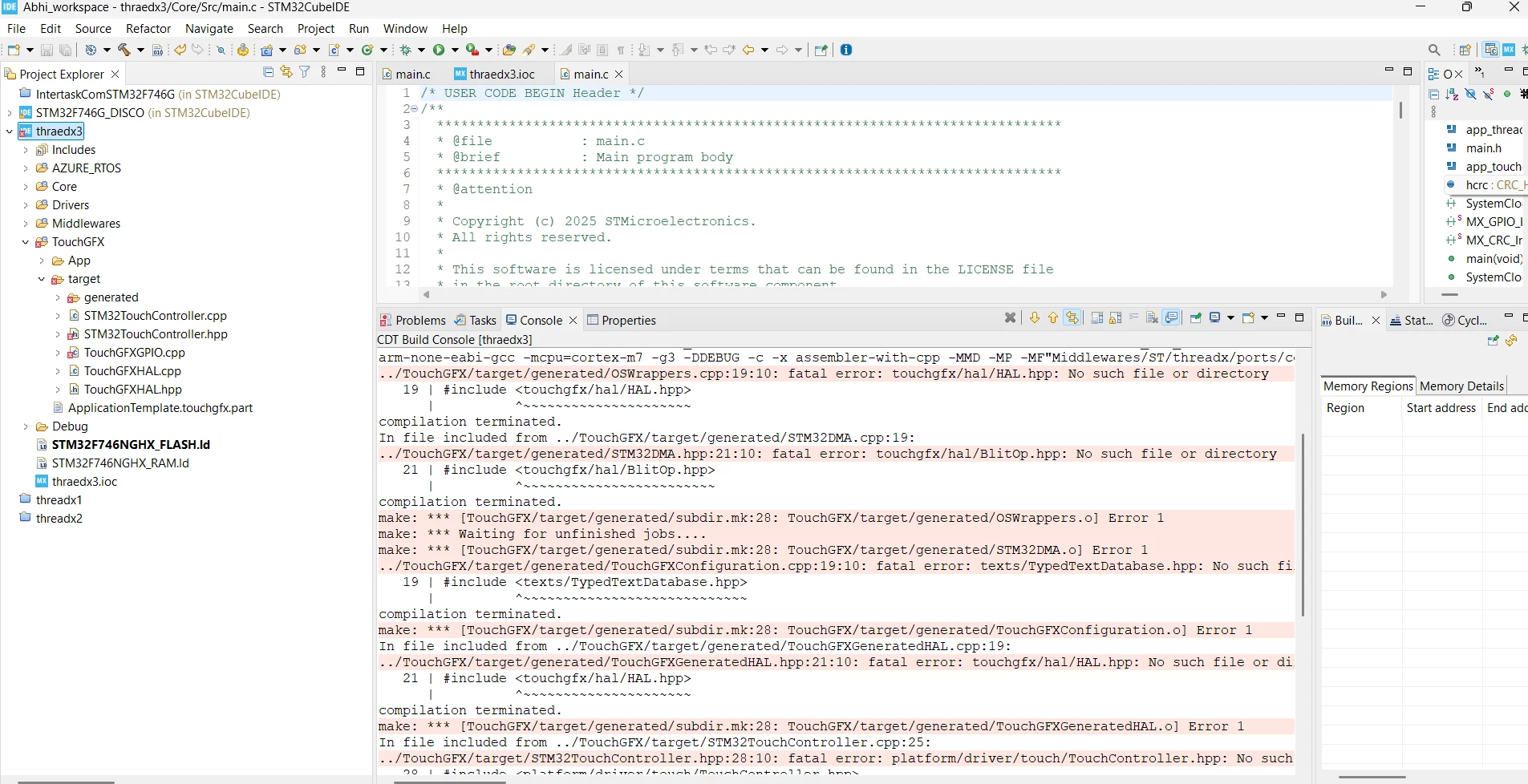Open dropdown arrow next to Display Selected Console

pyautogui.click(x=1230, y=317)
